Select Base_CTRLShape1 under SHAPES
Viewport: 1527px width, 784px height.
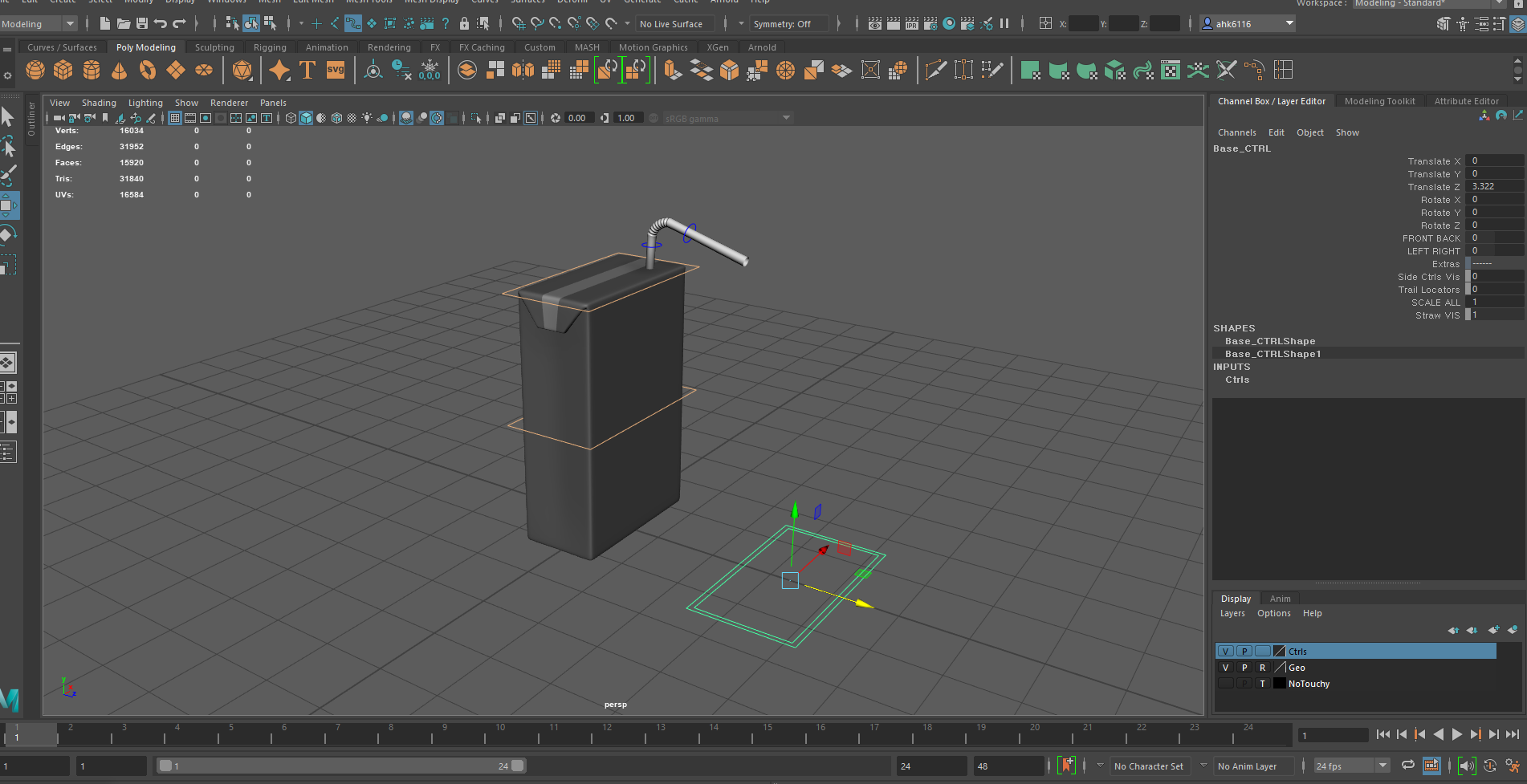click(1273, 353)
